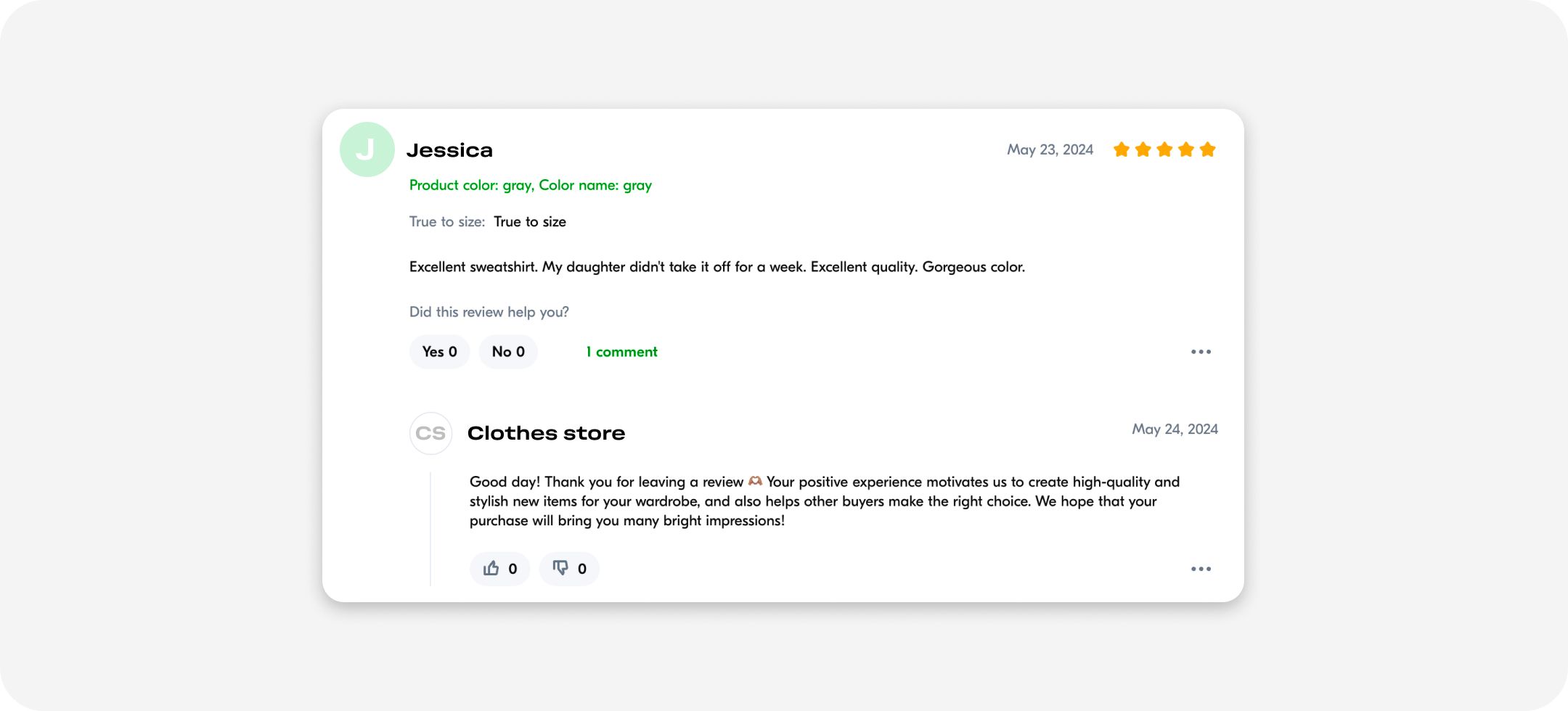Click the fourth rating star

point(1186,149)
